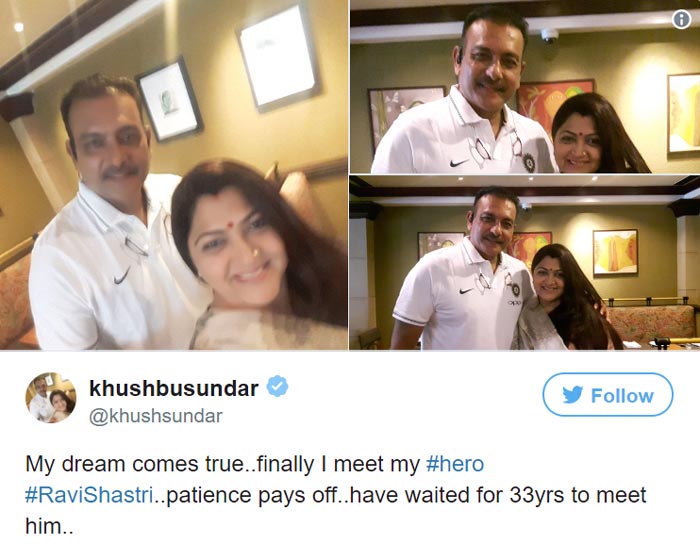Click the @khushsundar handle

(x=155, y=416)
